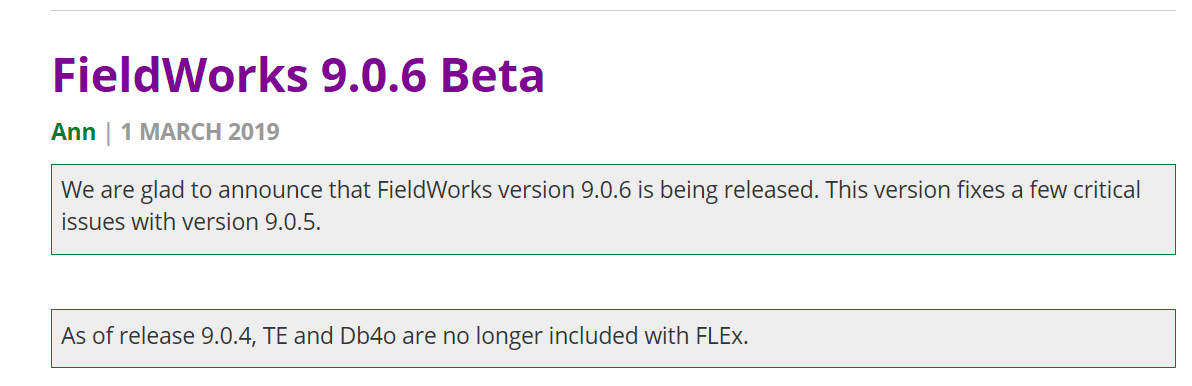The height and width of the screenshot is (386, 1192).
Task: Click "TE" in the second notice
Action: point(274,336)
